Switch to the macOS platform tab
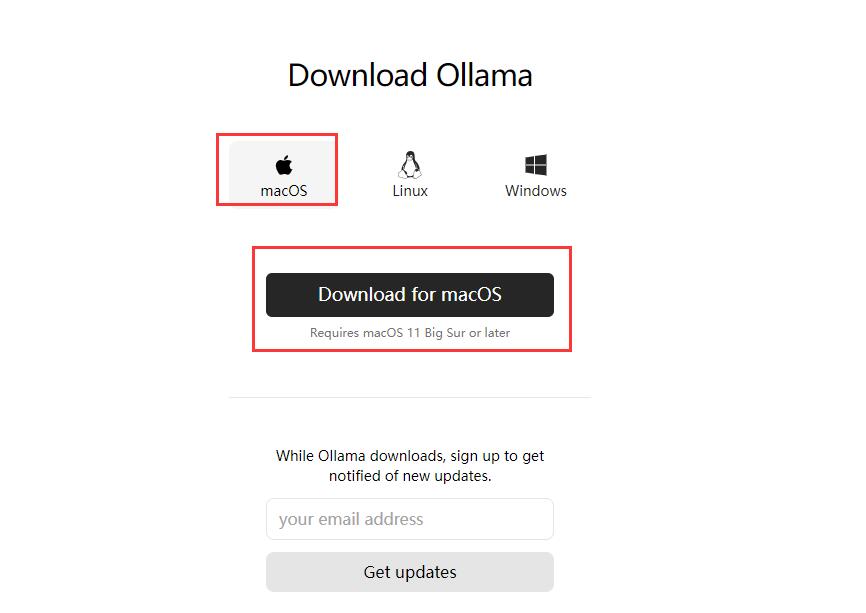866x613 pixels. point(282,171)
